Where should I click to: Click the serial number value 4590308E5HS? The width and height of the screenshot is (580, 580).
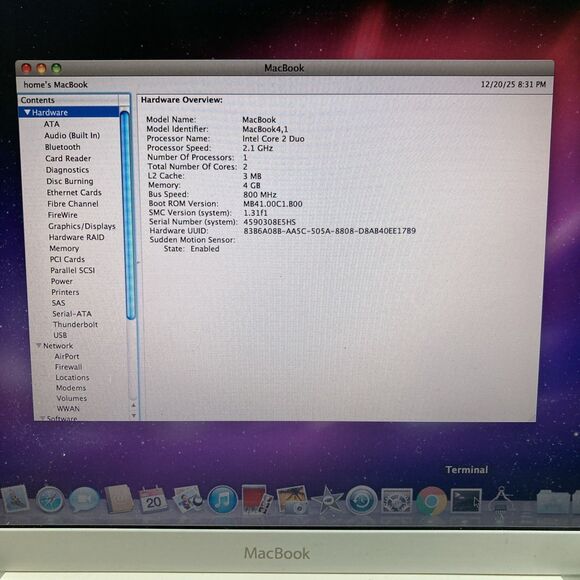269,222
